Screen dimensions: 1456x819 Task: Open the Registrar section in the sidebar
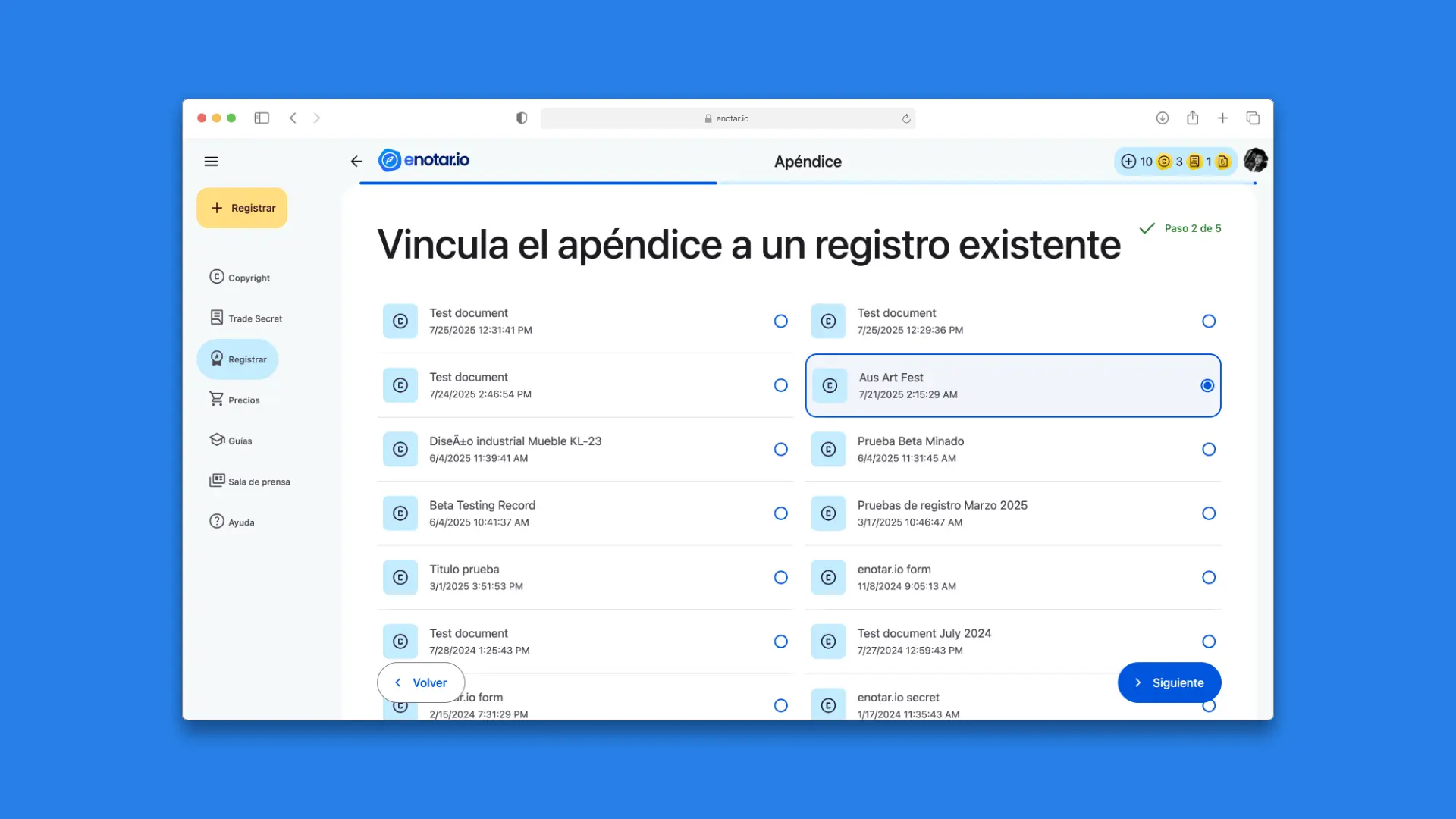point(248,359)
